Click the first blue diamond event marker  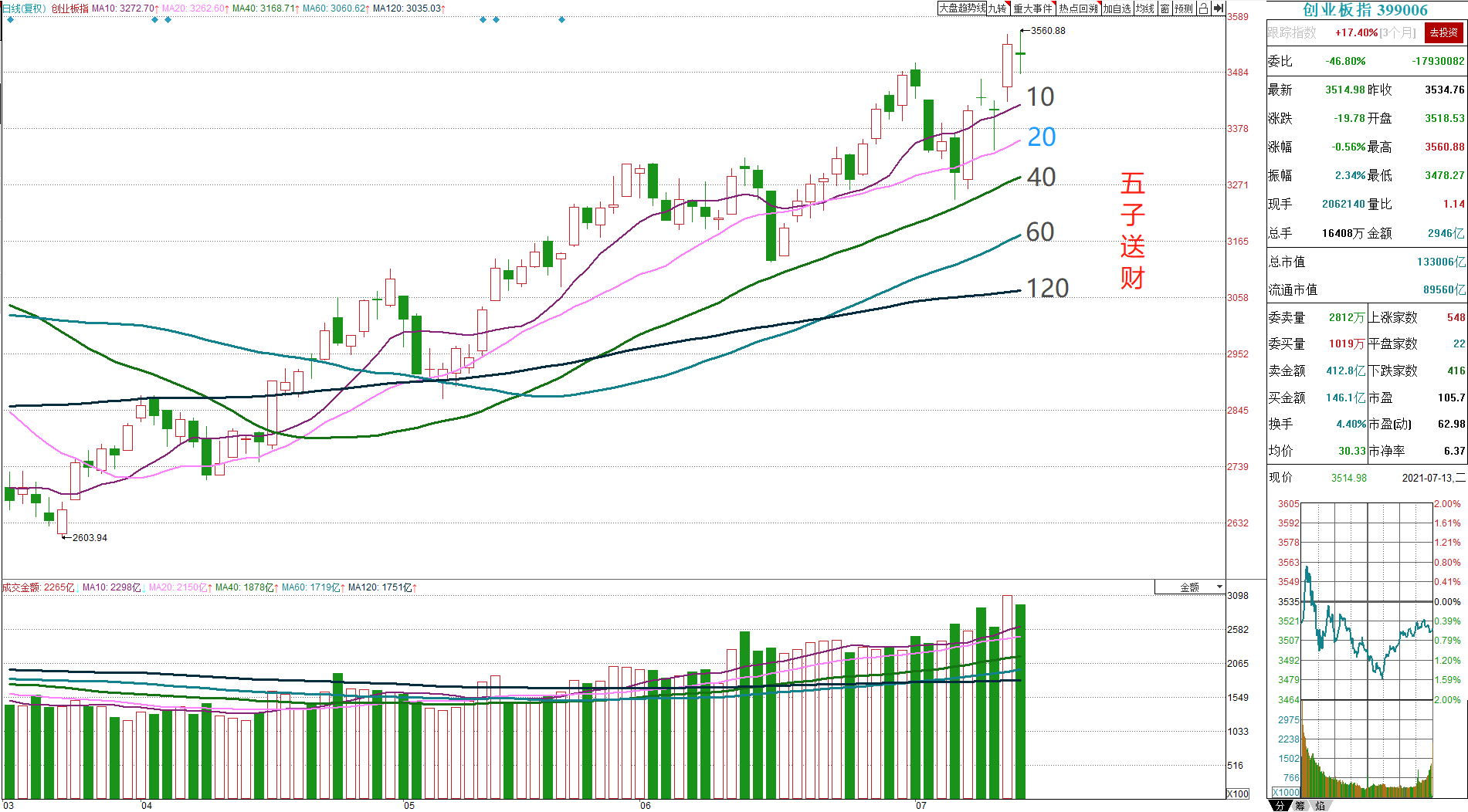pyautogui.click(x=10, y=20)
